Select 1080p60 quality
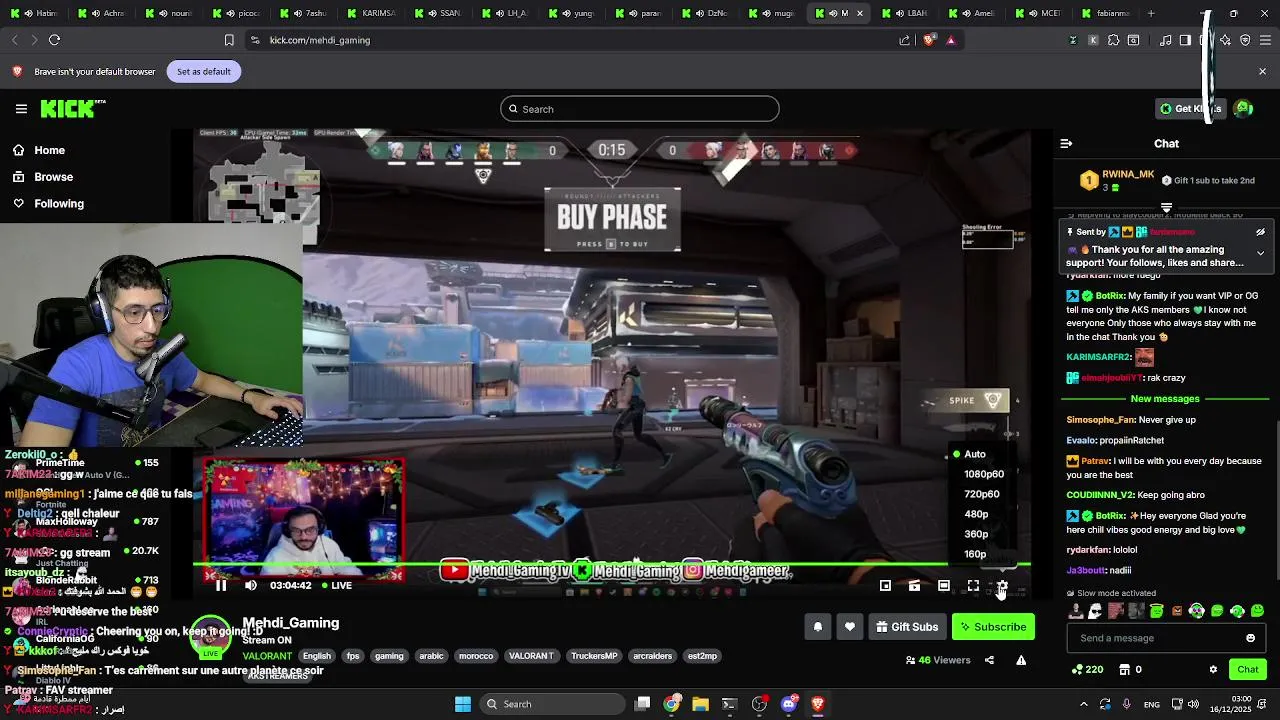 [x=982, y=474]
